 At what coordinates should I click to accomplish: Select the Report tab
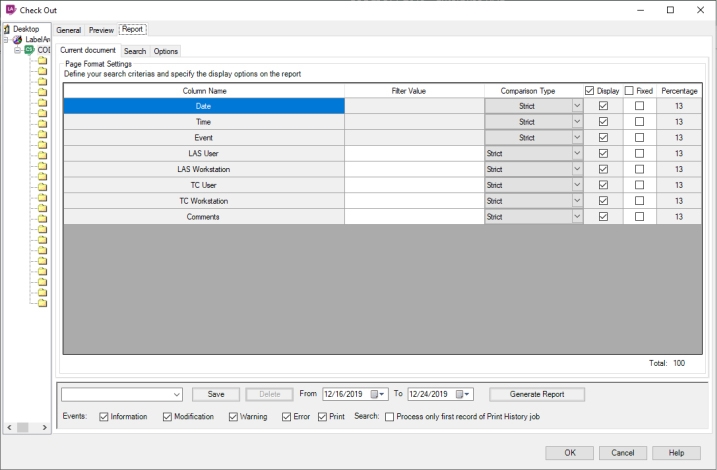click(133, 29)
